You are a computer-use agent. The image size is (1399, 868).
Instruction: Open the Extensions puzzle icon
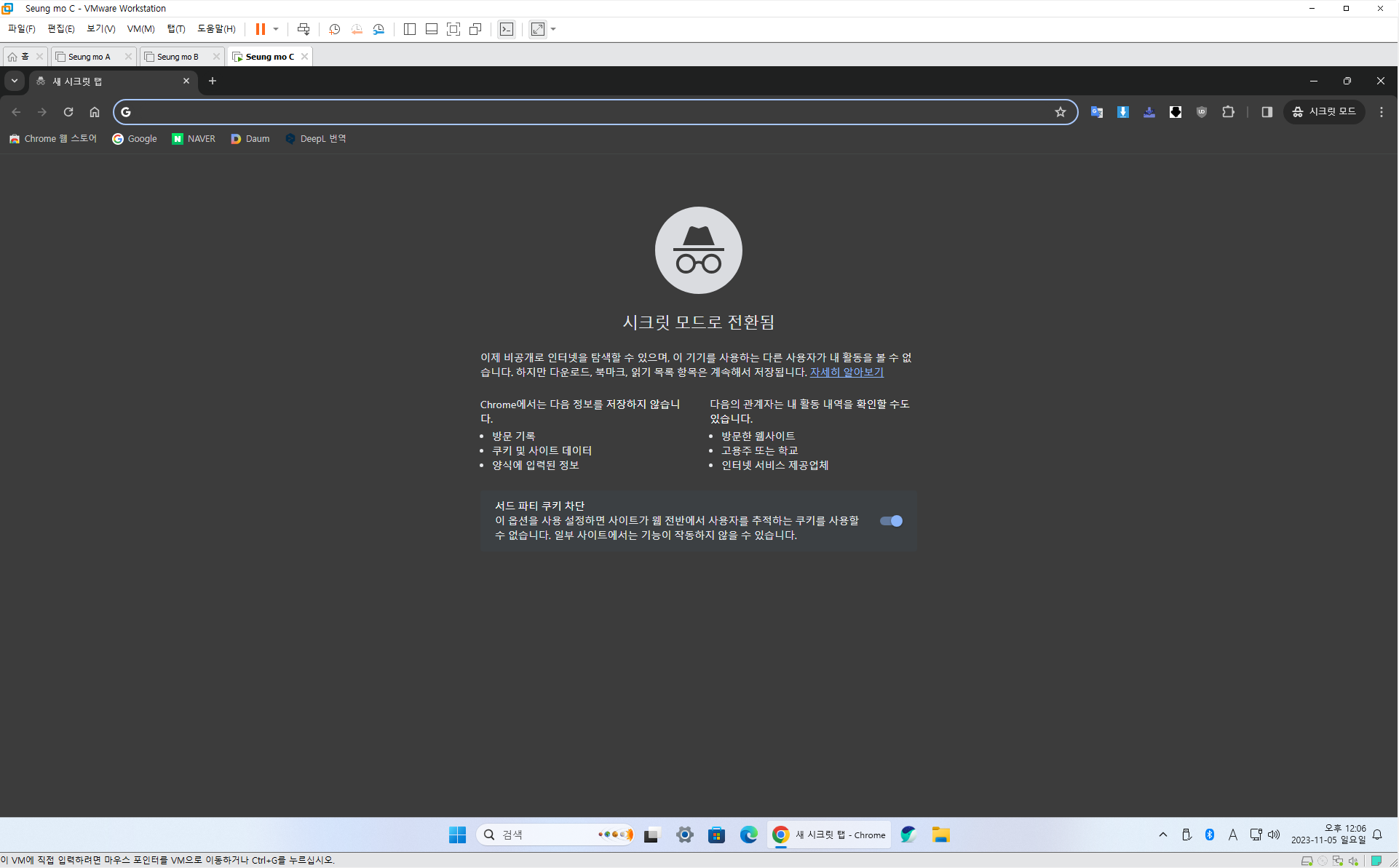coord(1228,112)
